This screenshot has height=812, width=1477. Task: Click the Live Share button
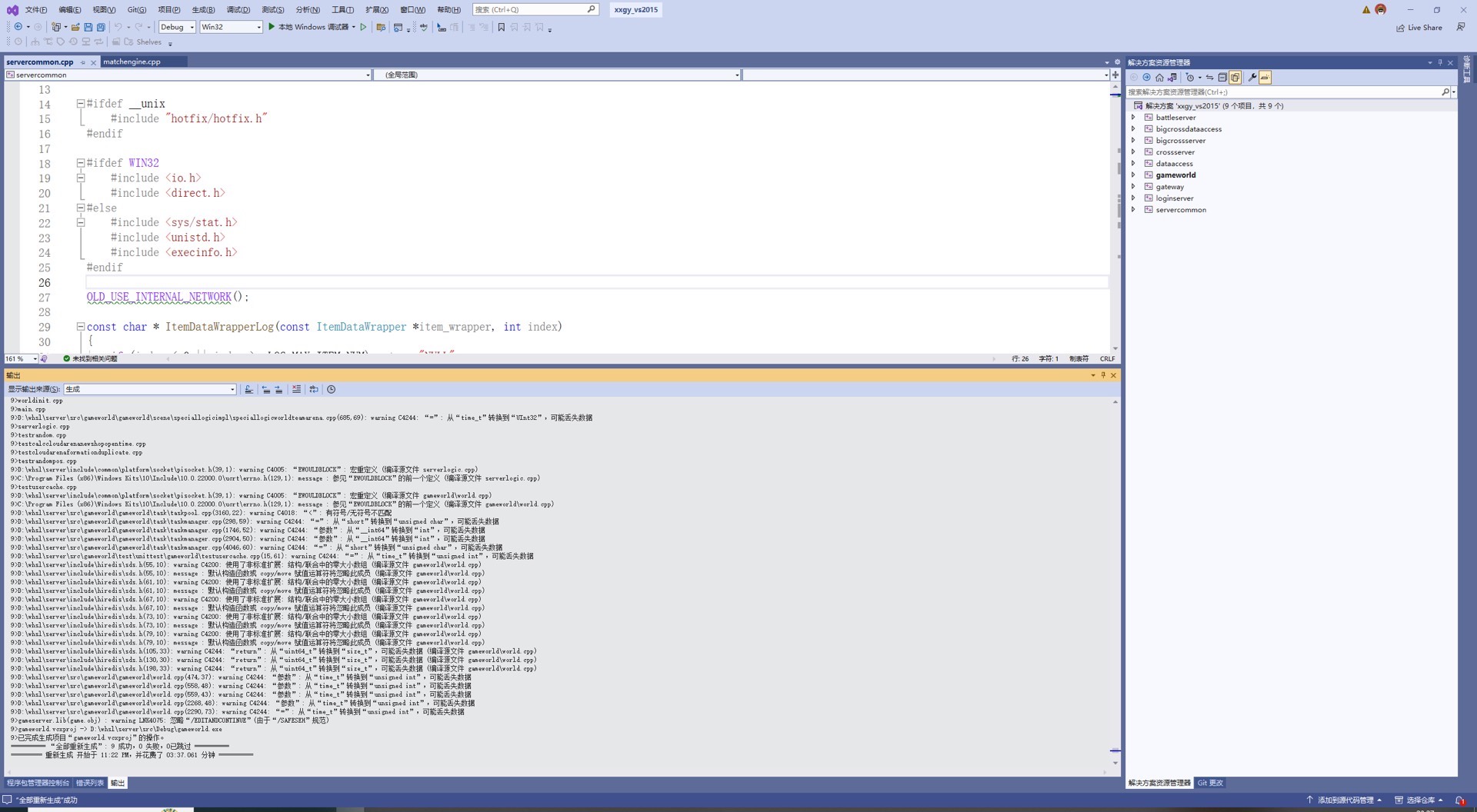pos(1419,28)
